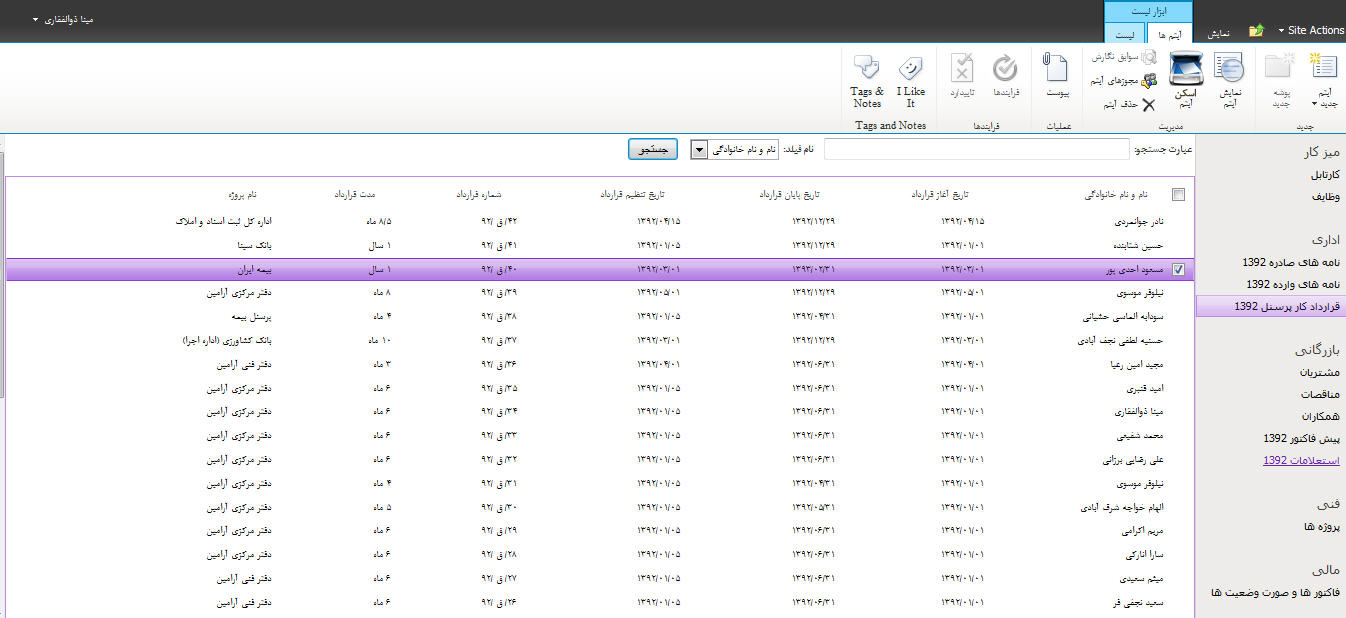Image resolution: width=1346 pixels, height=618 pixels.
Task: Click the ابزار لیست tab group header
Action: tap(1148, 11)
